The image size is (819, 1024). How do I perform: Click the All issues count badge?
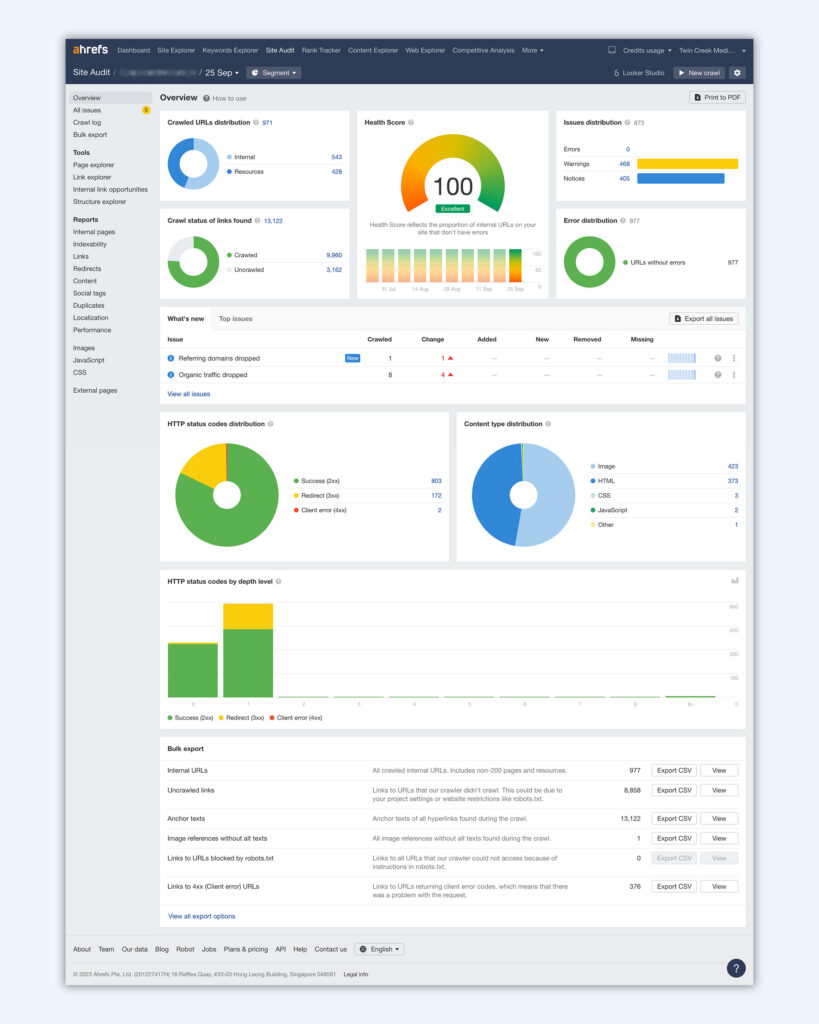point(146,110)
